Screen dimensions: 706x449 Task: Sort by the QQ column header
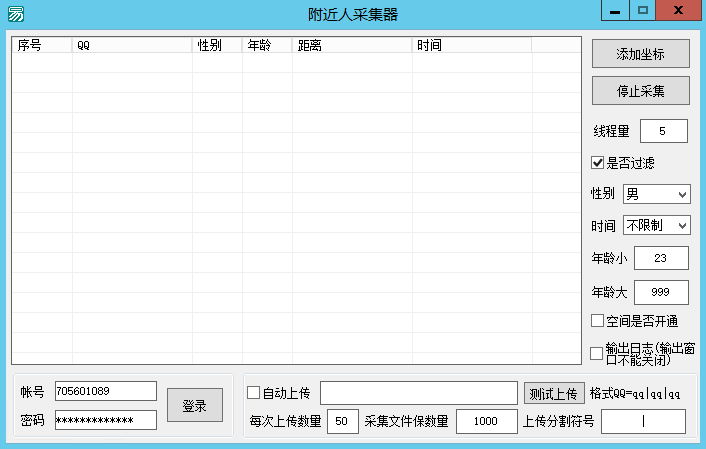pyautogui.click(x=131, y=46)
